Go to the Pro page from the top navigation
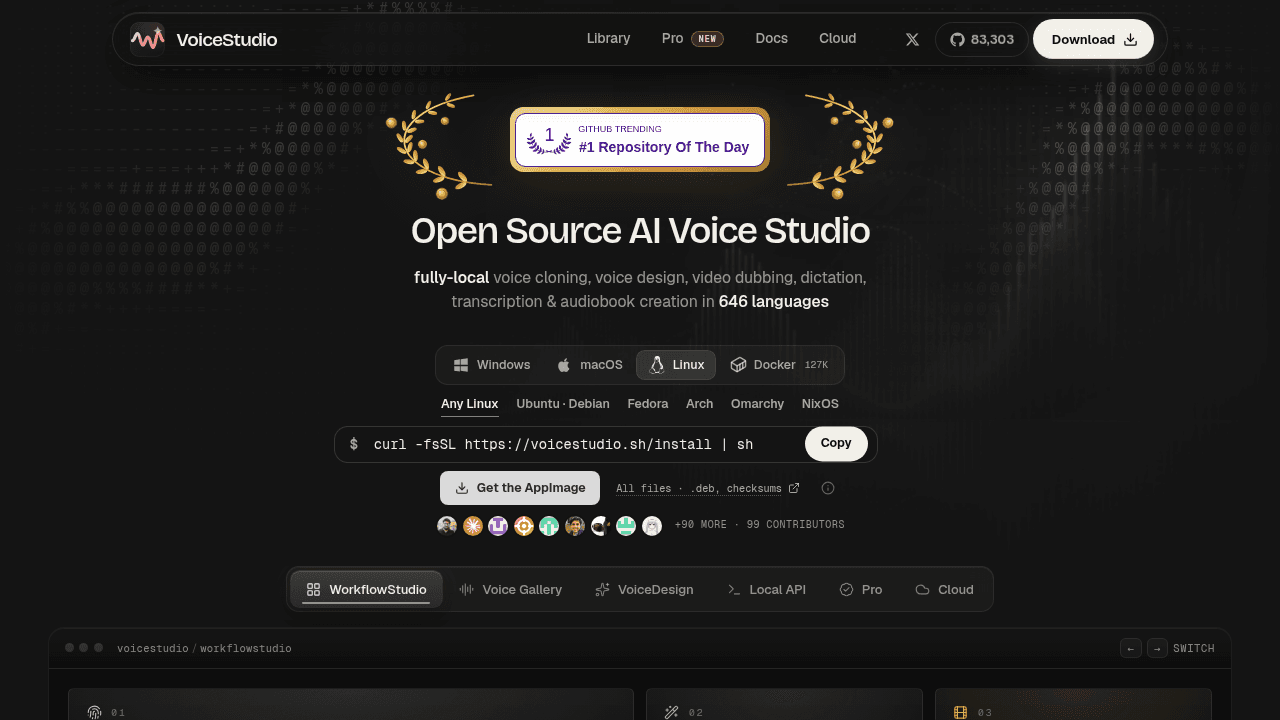This screenshot has height=720, width=1280. click(692, 39)
